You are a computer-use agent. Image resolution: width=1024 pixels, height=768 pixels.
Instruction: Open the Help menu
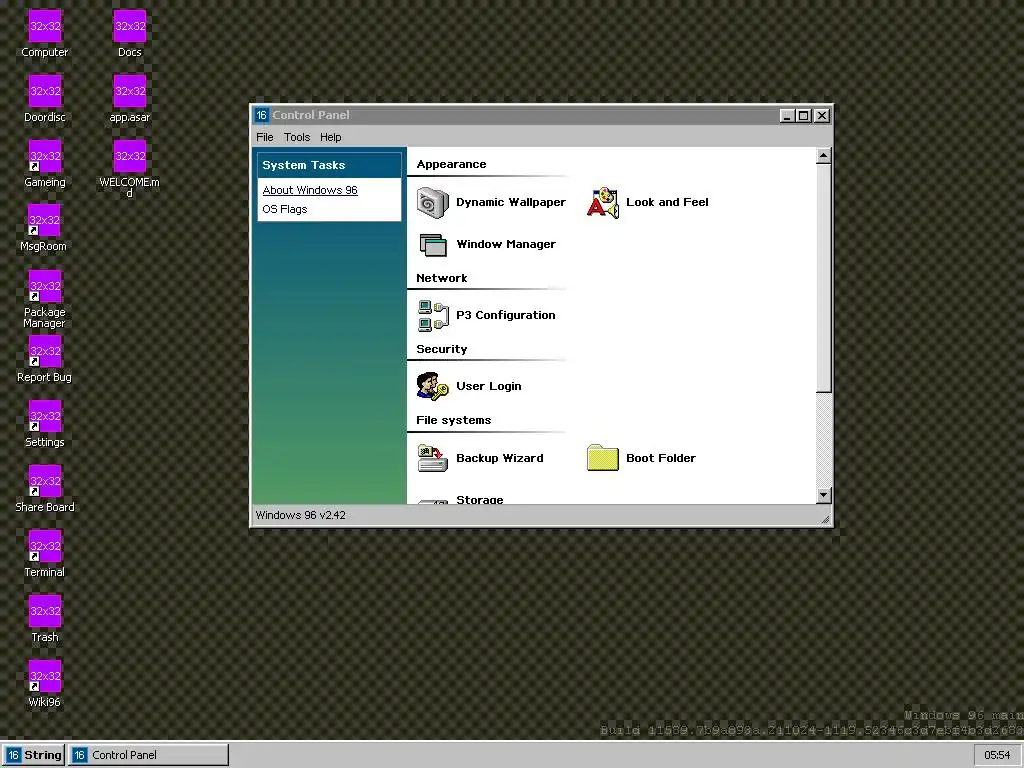330,137
